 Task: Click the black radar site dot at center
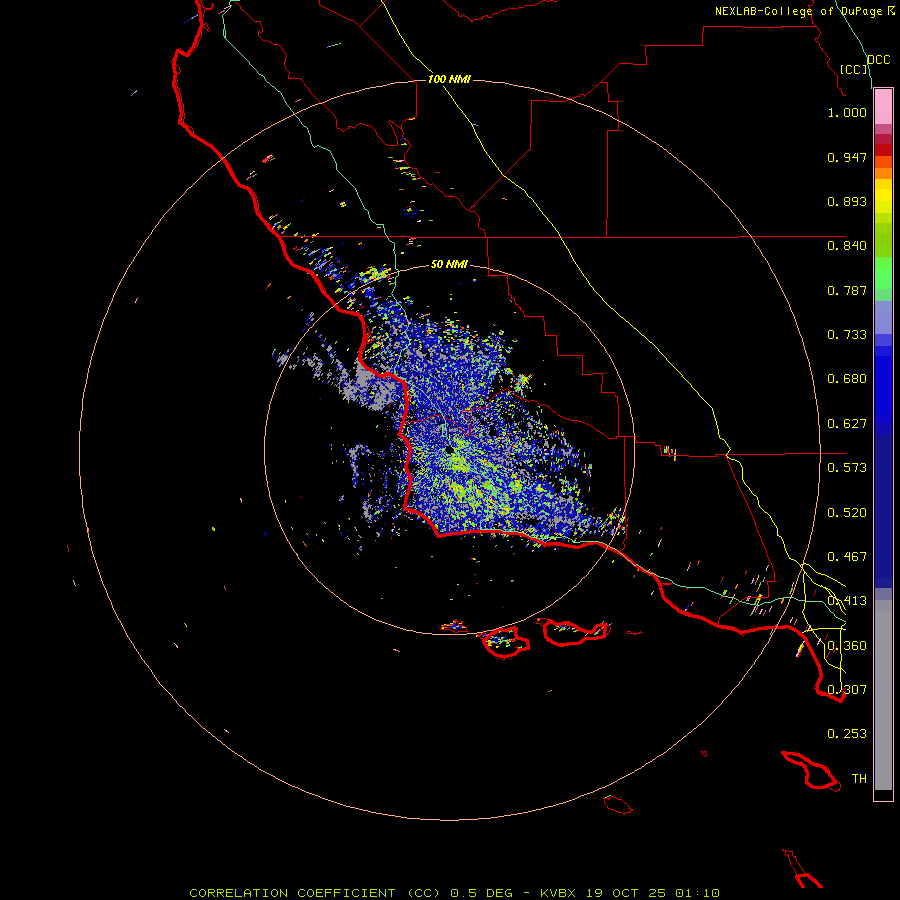tap(449, 450)
